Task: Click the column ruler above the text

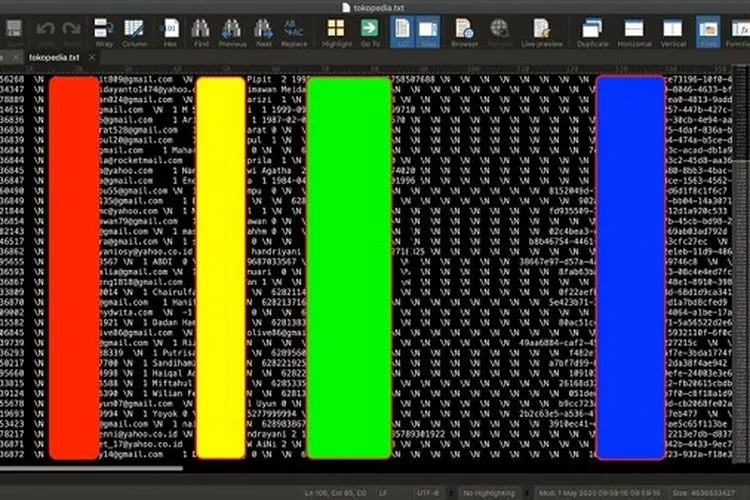Action: point(366,69)
